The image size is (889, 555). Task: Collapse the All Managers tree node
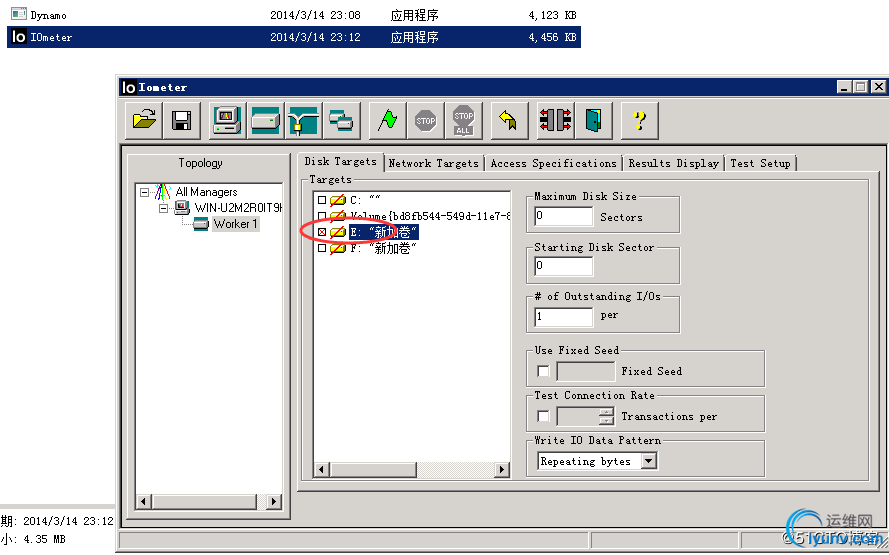(x=145, y=193)
